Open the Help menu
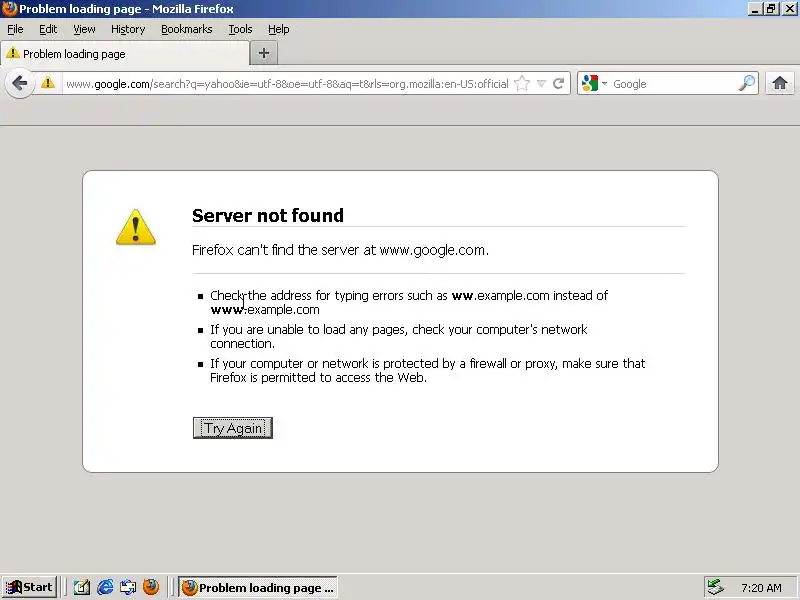The width and height of the screenshot is (800, 600). (279, 29)
